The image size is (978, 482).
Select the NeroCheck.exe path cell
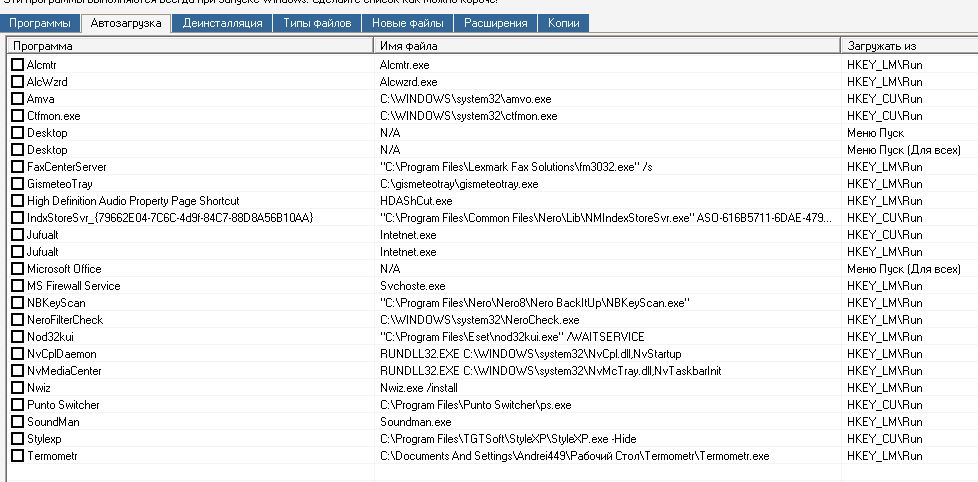(x=479, y=320)
